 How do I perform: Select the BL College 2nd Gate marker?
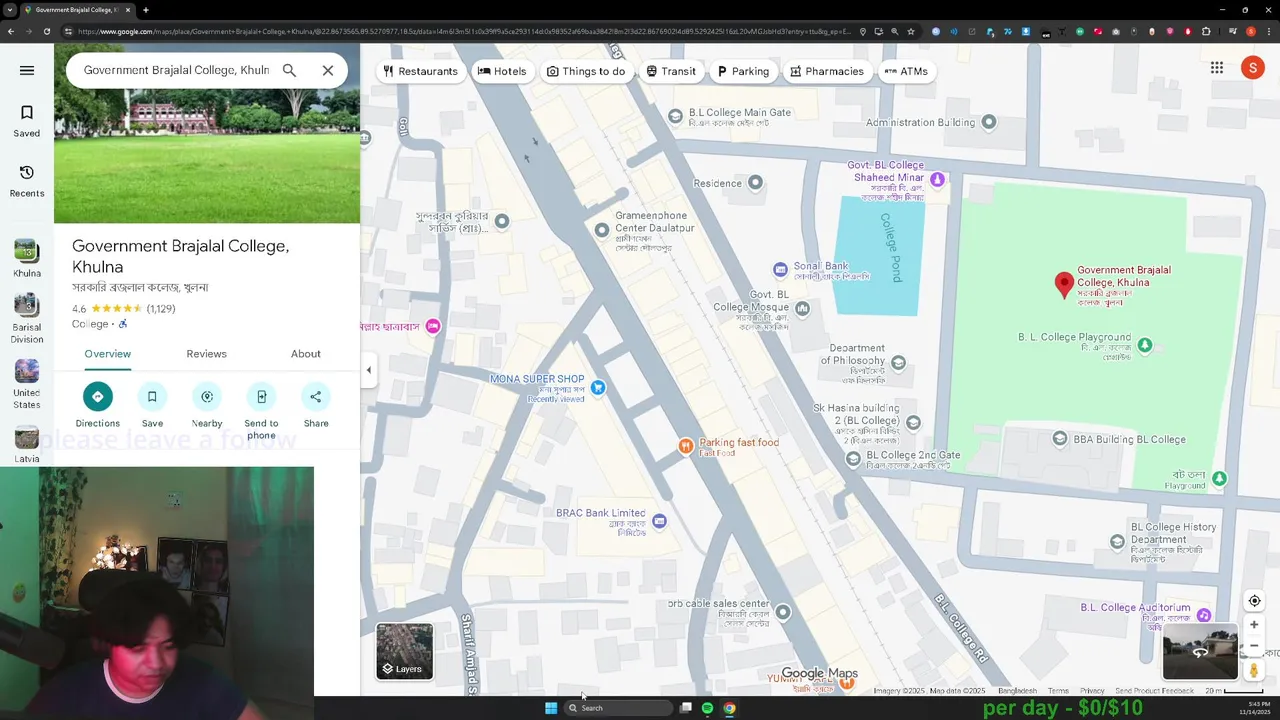click(853, 459)
